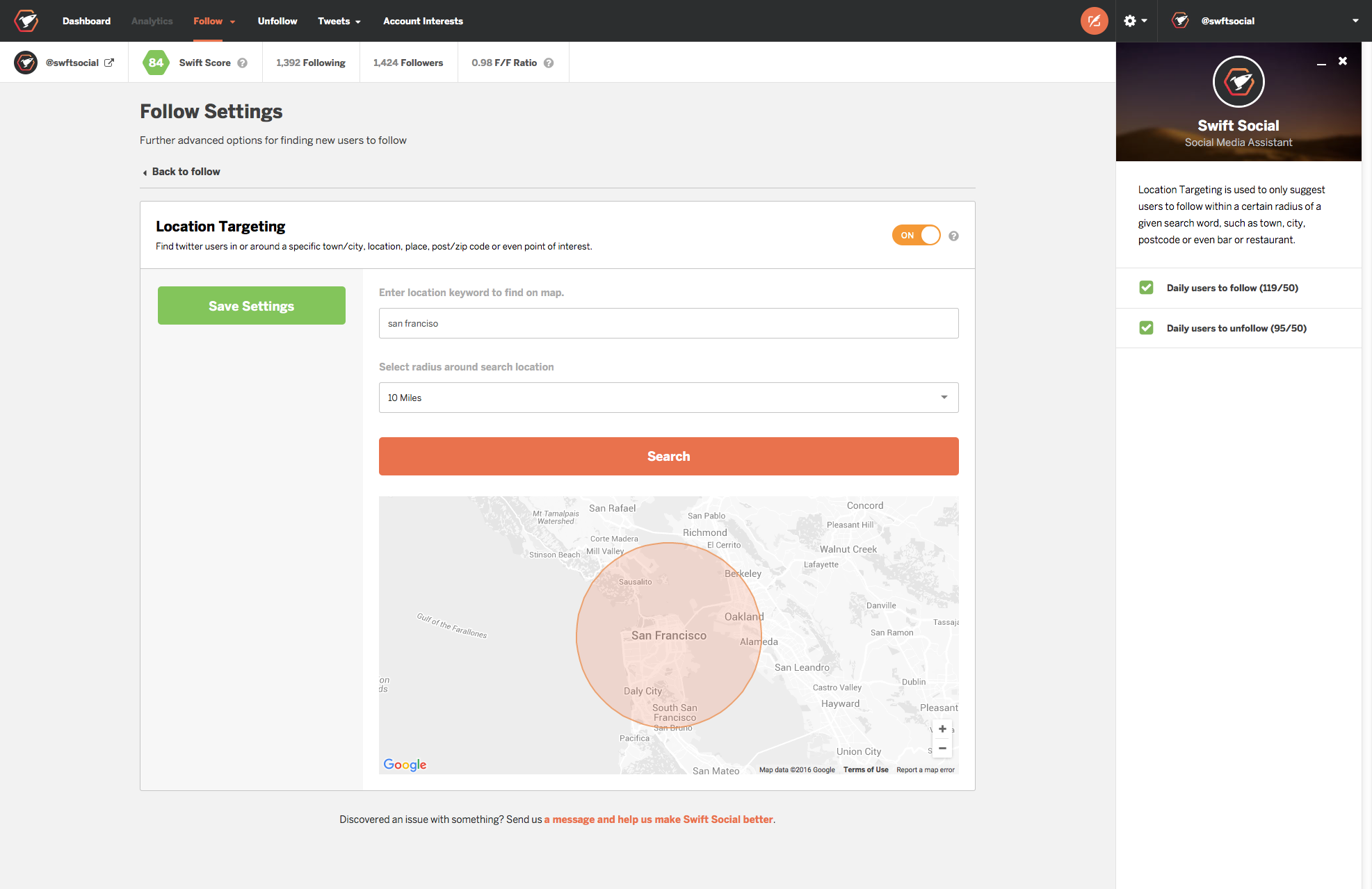Expand the Follow menu dropdown
The image size is (1372, 889).
point(213,21)
